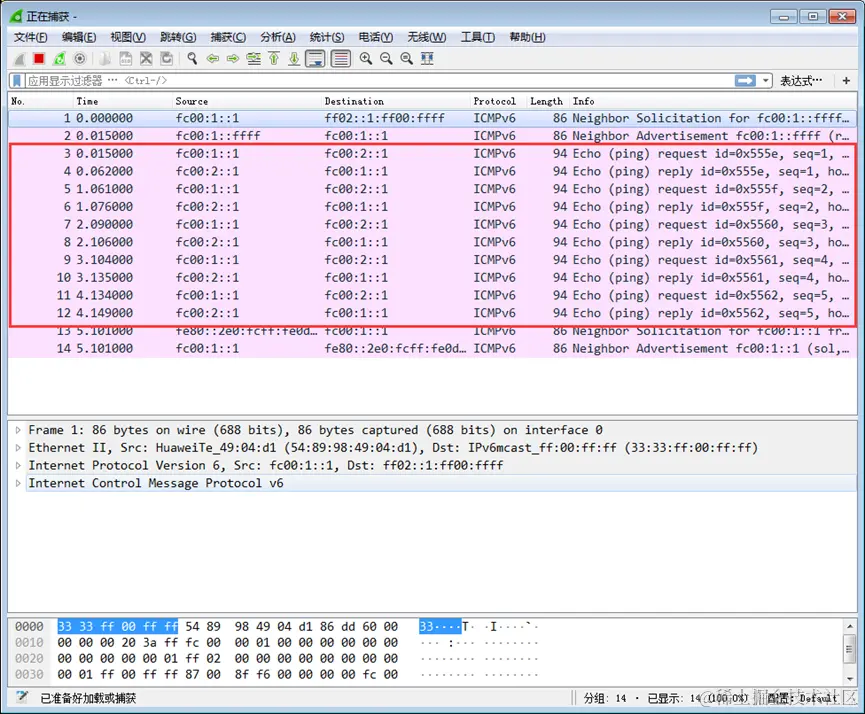The width and height of the screenshot is (865, 714).
Task: Open display filter history dropdown
Action: click(x=766, y=81)
